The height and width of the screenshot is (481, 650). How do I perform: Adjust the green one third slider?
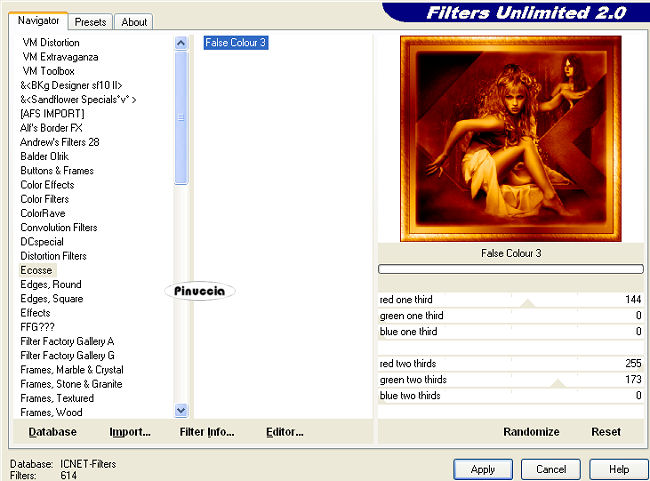click(x=510, y=316)
